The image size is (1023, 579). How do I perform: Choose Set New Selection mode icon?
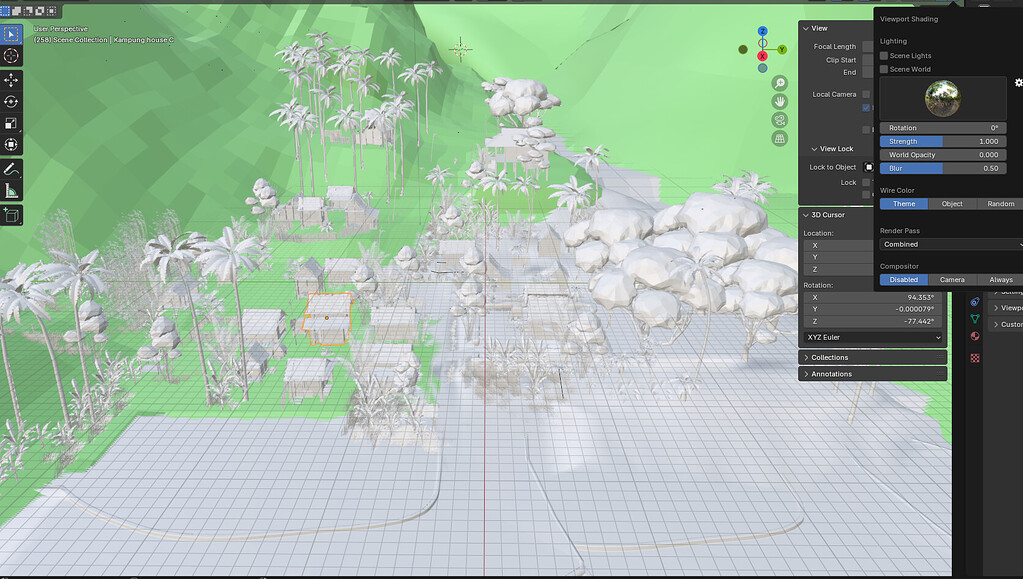tap(5, 11)
